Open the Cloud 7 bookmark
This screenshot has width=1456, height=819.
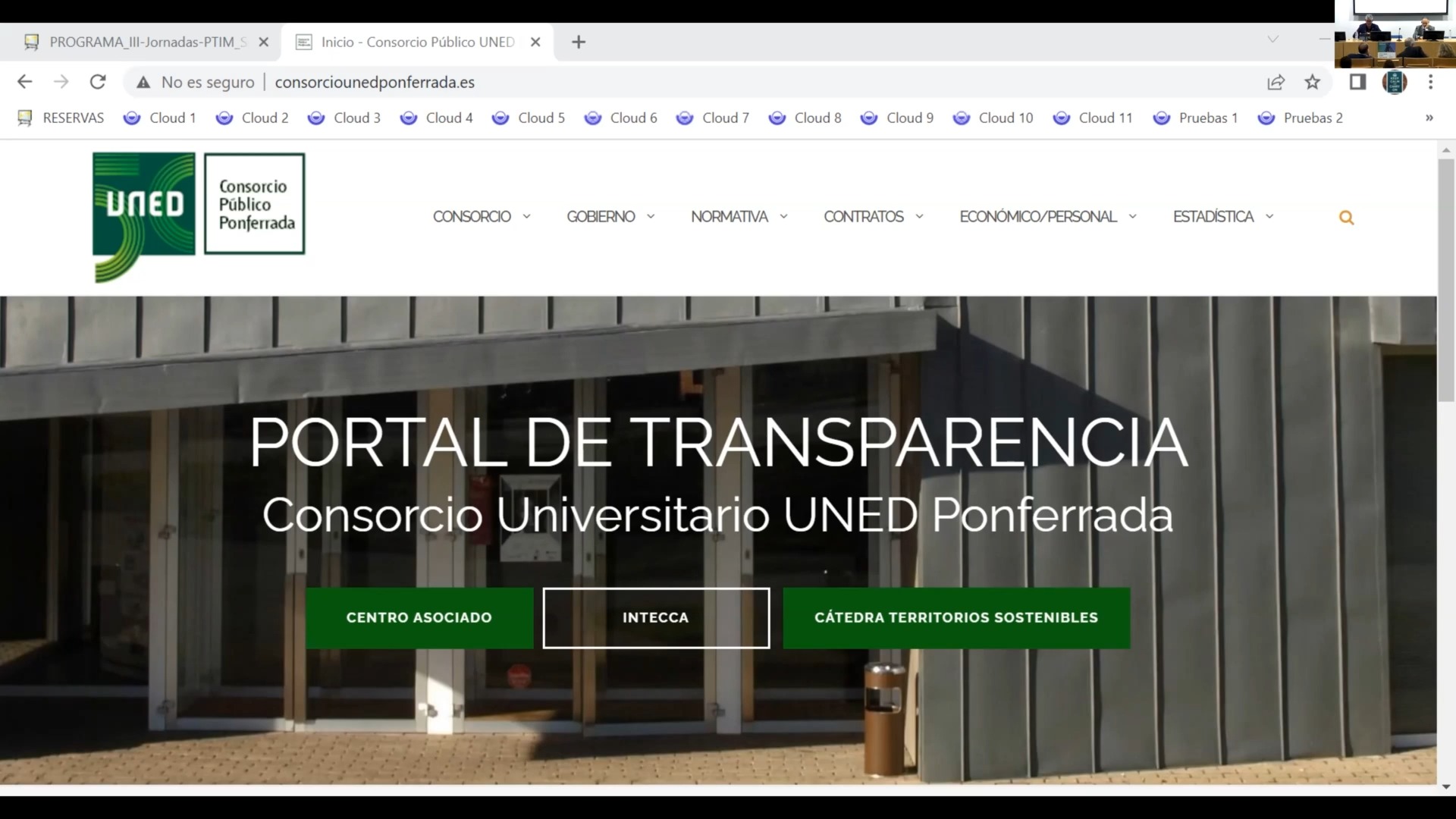(x=713, y=118)
